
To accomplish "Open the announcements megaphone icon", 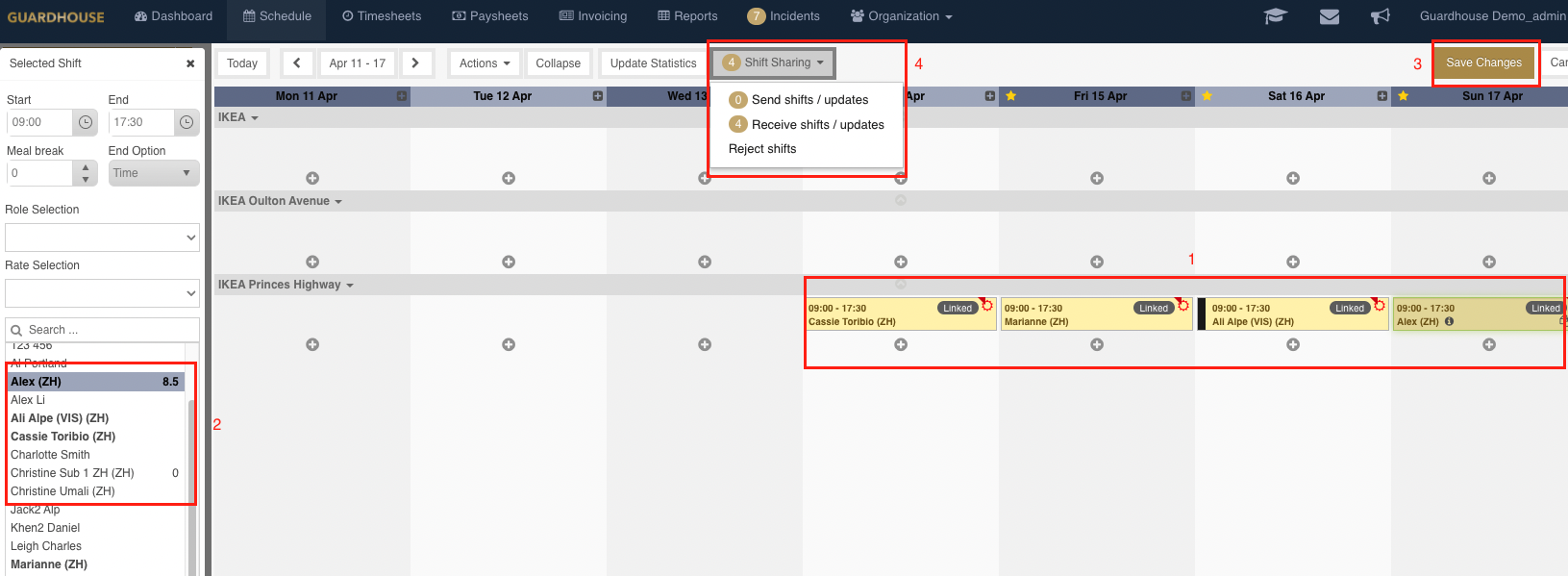I will [x=1381, y=16].
